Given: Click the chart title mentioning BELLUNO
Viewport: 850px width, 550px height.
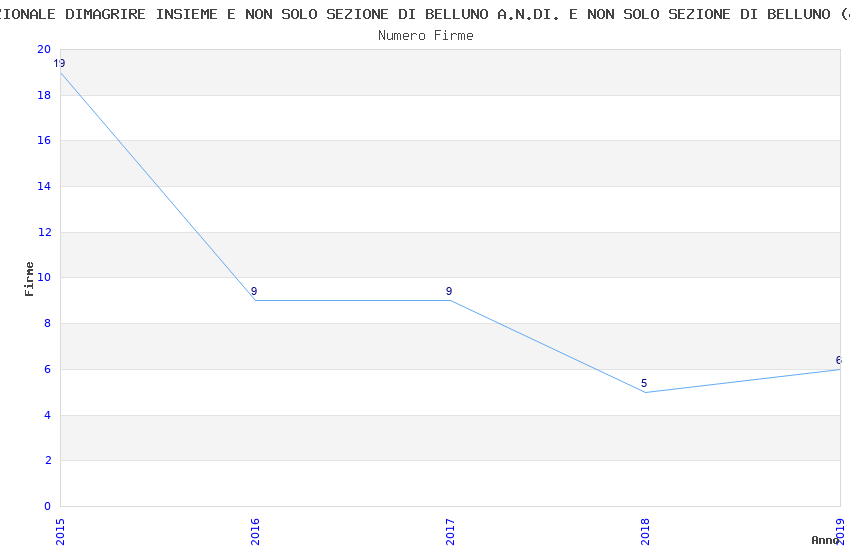Looking at the screenshot, I should click(x=425, y=14).
